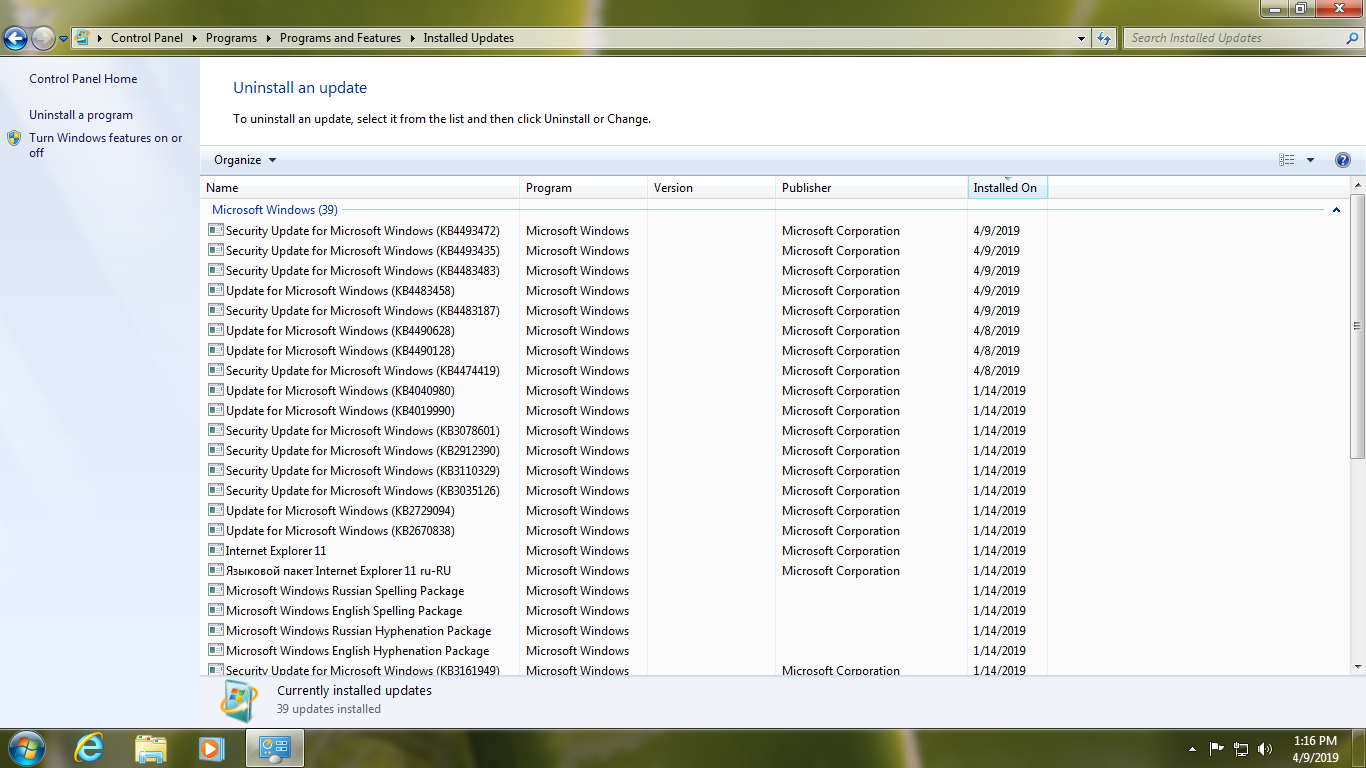Click the list scrollbar up arrow
1366x768 pixels.
click(1358, 186)
